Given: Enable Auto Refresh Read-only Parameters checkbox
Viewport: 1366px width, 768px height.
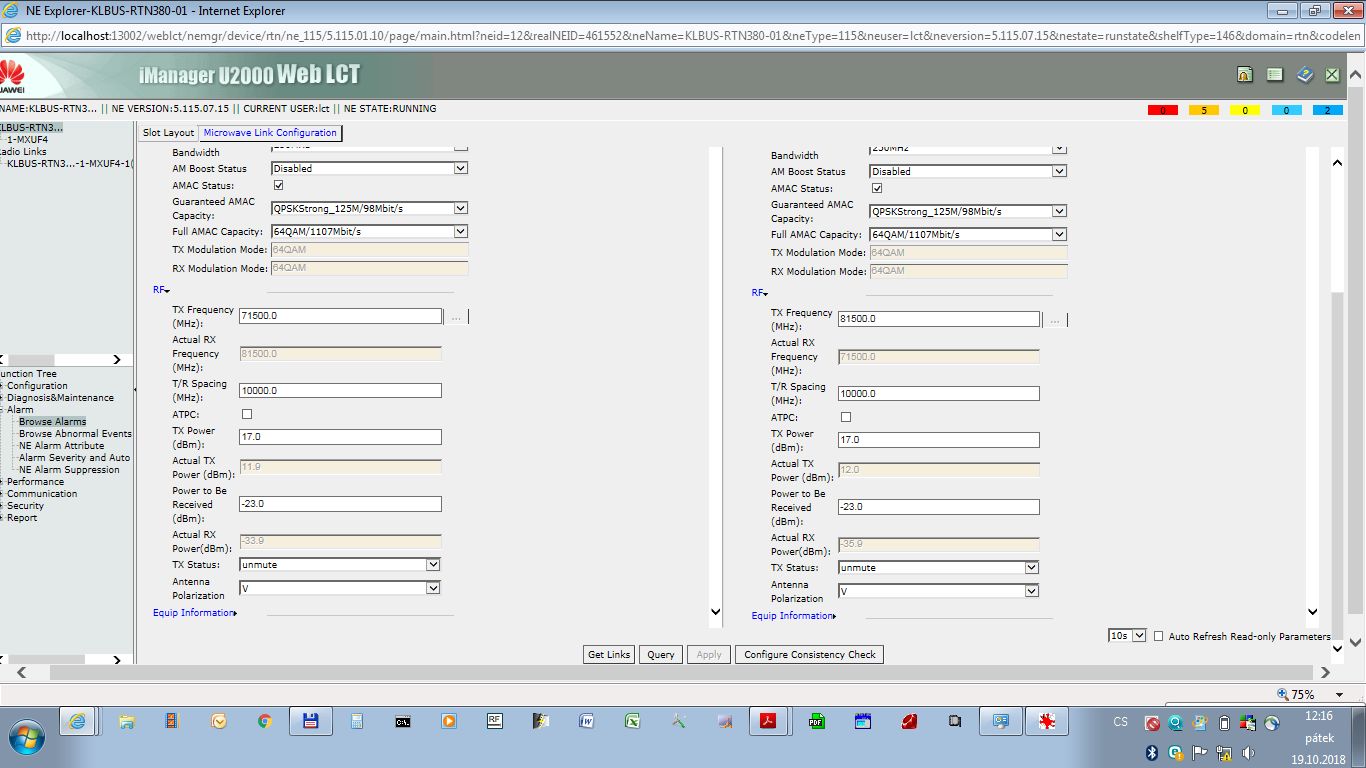Looking at the screenshot, I should click(1159, 636).
